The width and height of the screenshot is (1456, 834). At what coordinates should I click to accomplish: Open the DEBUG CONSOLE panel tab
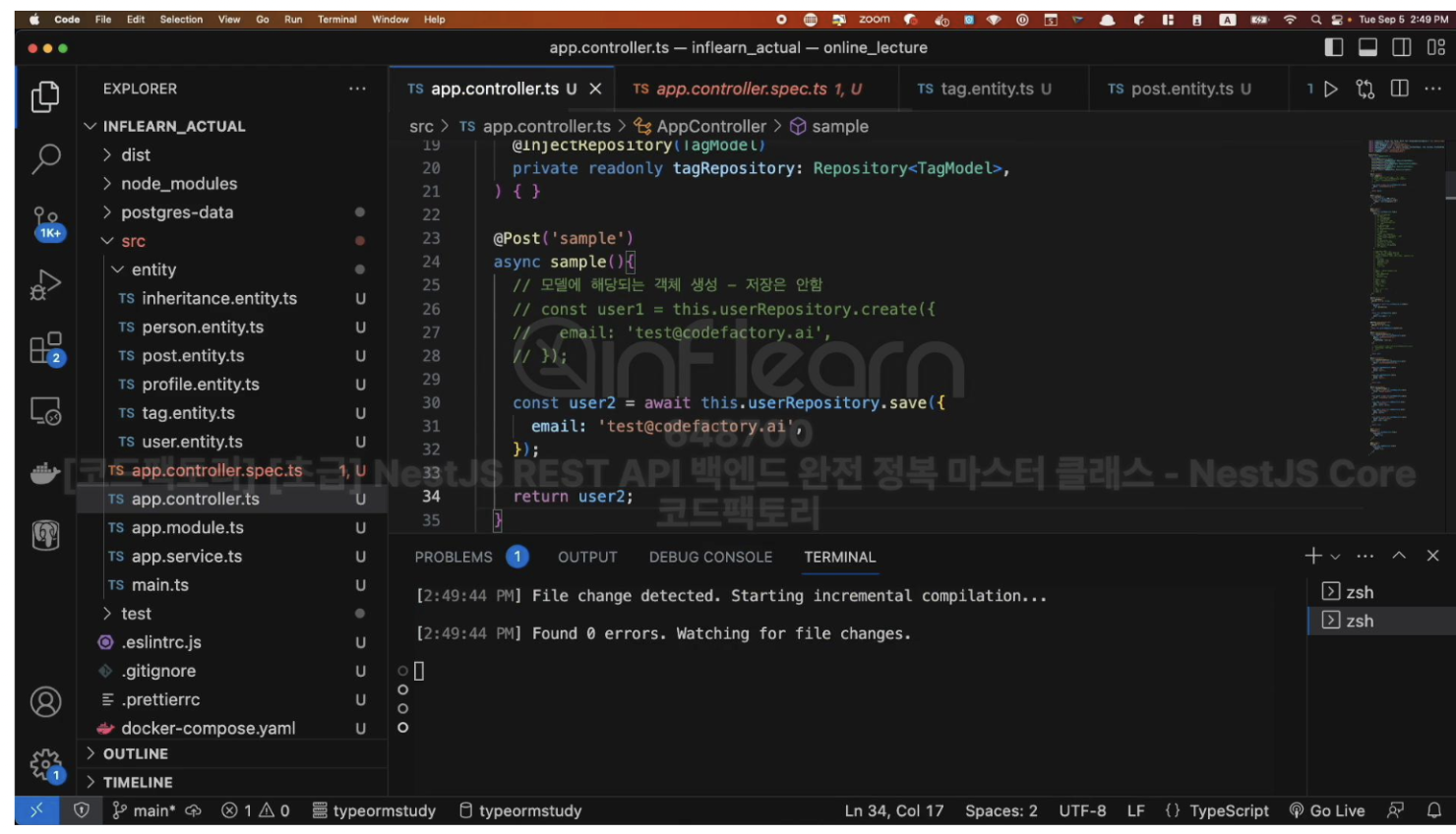click(710, 557)
